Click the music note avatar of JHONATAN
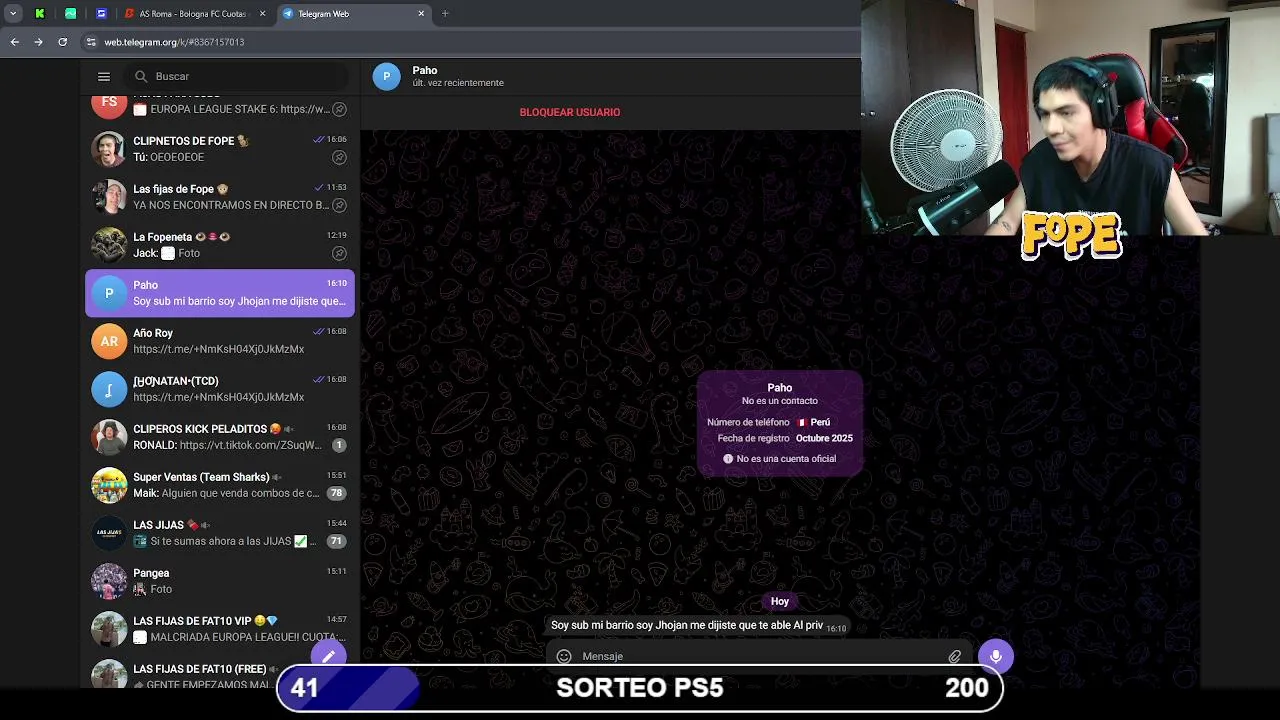This screenshot has width=1280, height=720. pyautogui.click(x=109, y=389)
